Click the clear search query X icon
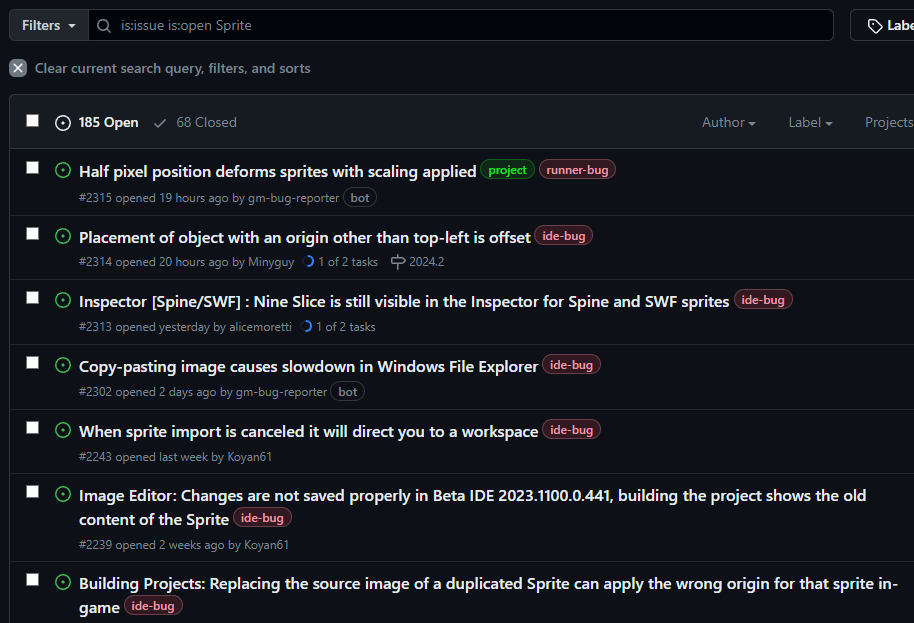Image resolution: width=914 pixels, height=623 pixels. click(x=18, y=68)
